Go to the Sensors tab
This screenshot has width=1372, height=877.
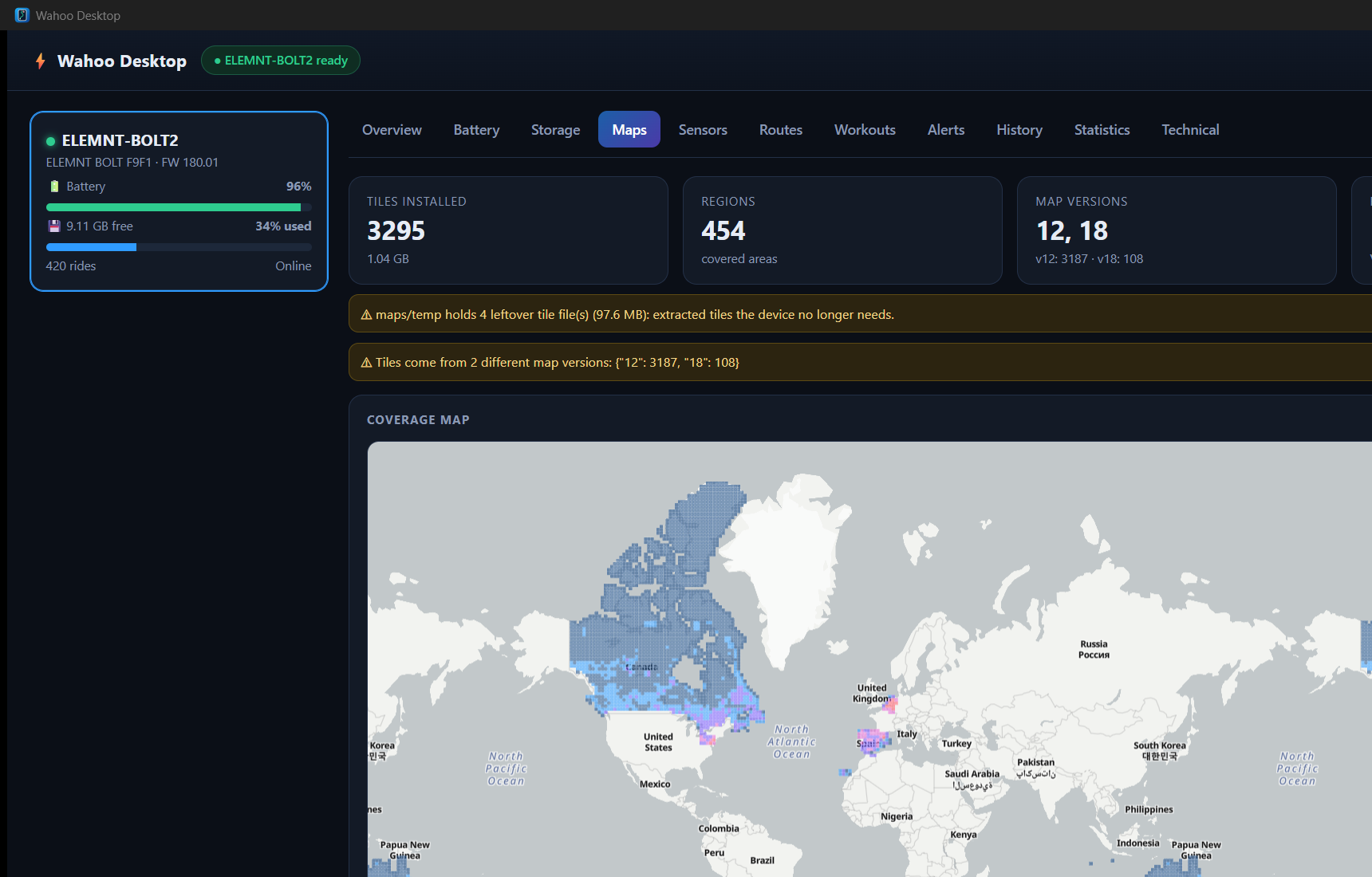[x=703, y=130]
